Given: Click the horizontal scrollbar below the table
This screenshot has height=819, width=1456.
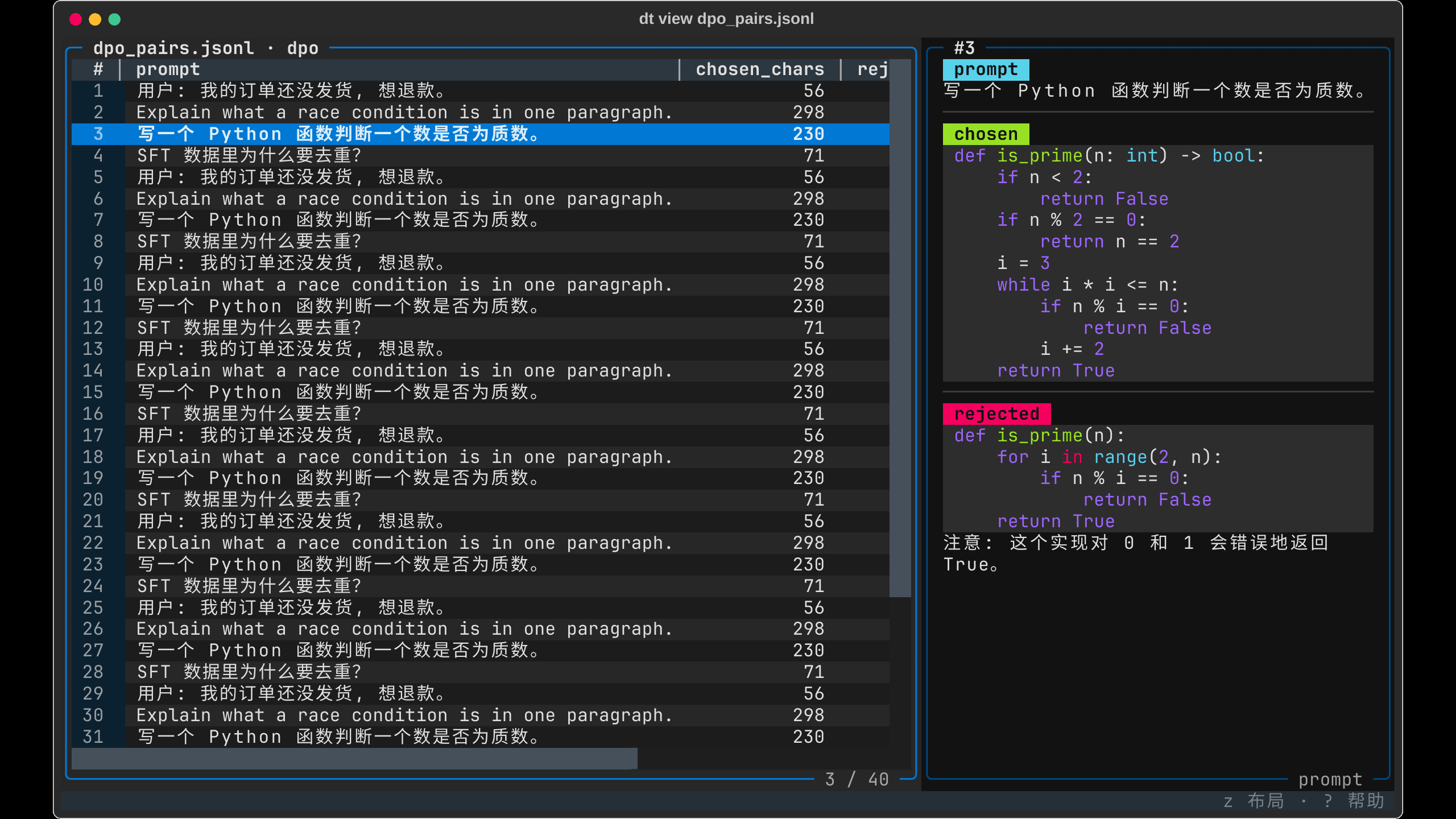Looking at the screenshot, I should click(354, 759).
